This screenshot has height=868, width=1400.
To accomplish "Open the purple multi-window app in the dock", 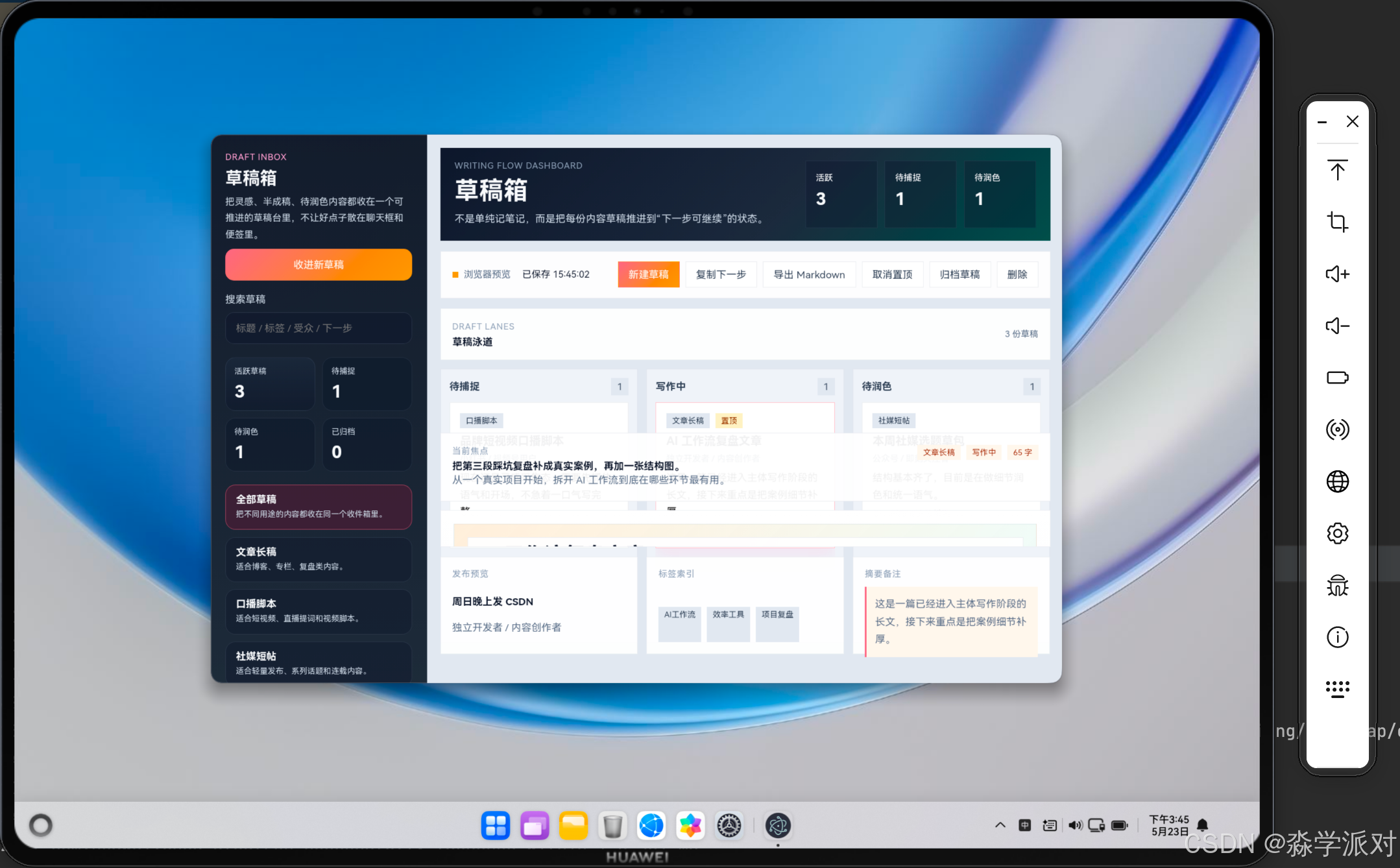I will click(535, 826).
